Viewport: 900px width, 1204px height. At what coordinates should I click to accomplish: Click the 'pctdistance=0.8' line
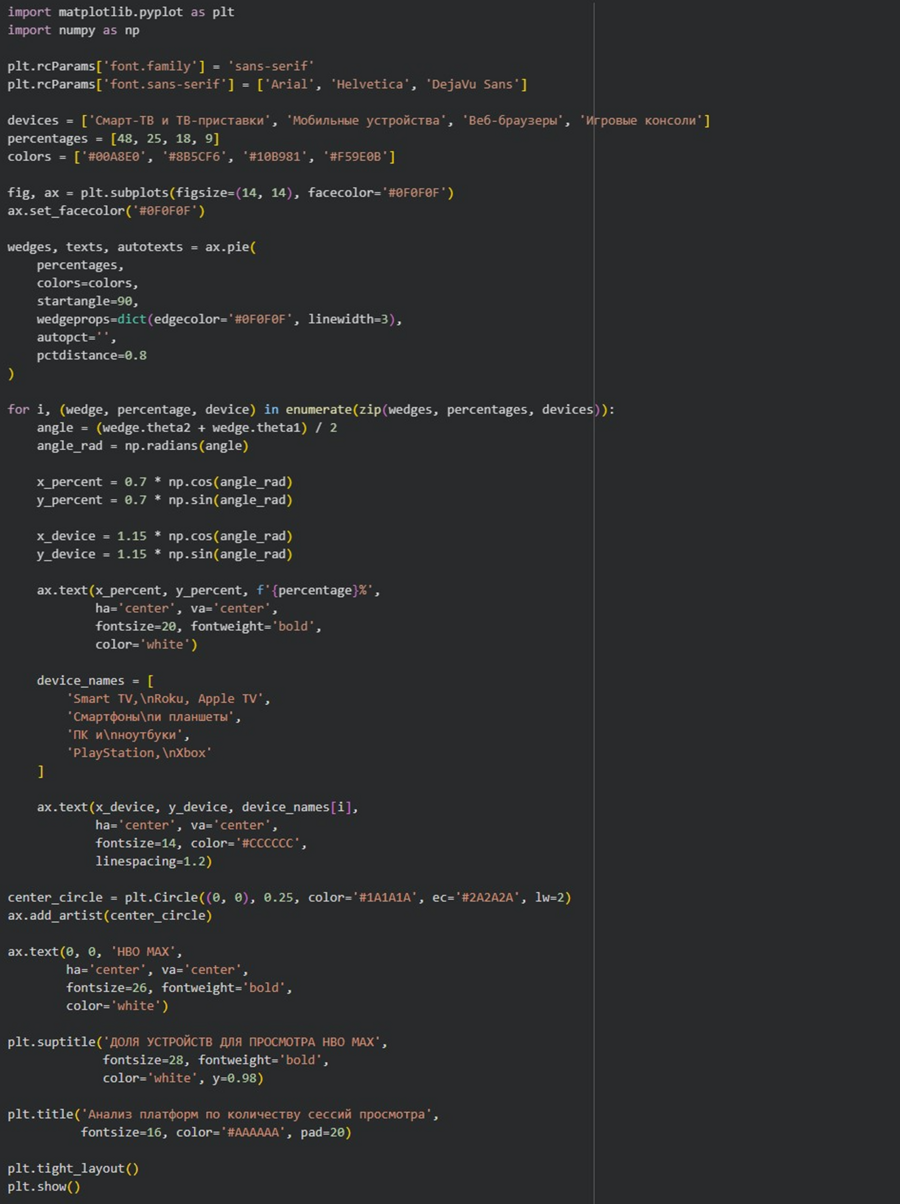tap(92, 355)
